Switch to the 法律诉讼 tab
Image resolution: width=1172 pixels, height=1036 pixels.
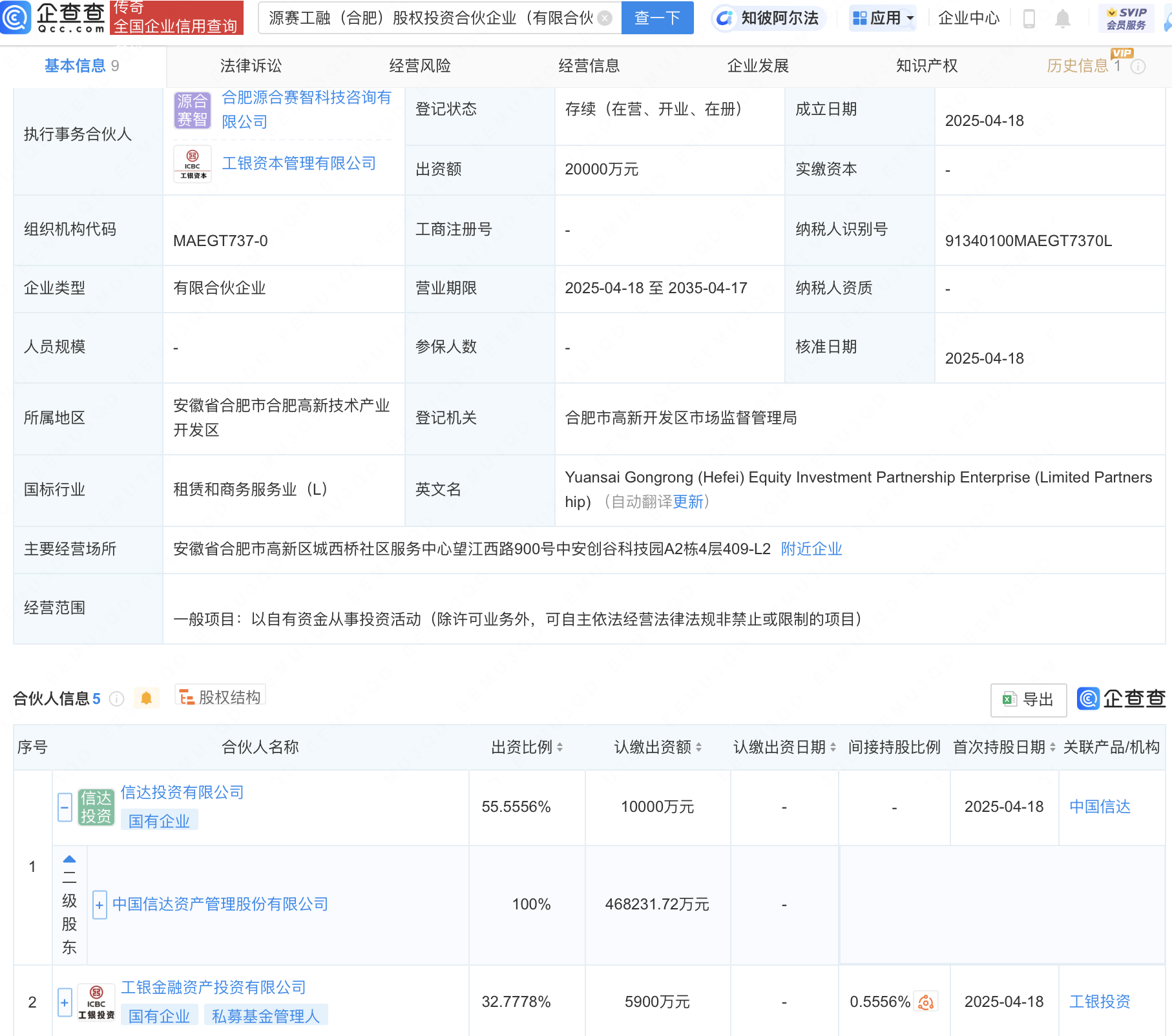click(251, 66)
